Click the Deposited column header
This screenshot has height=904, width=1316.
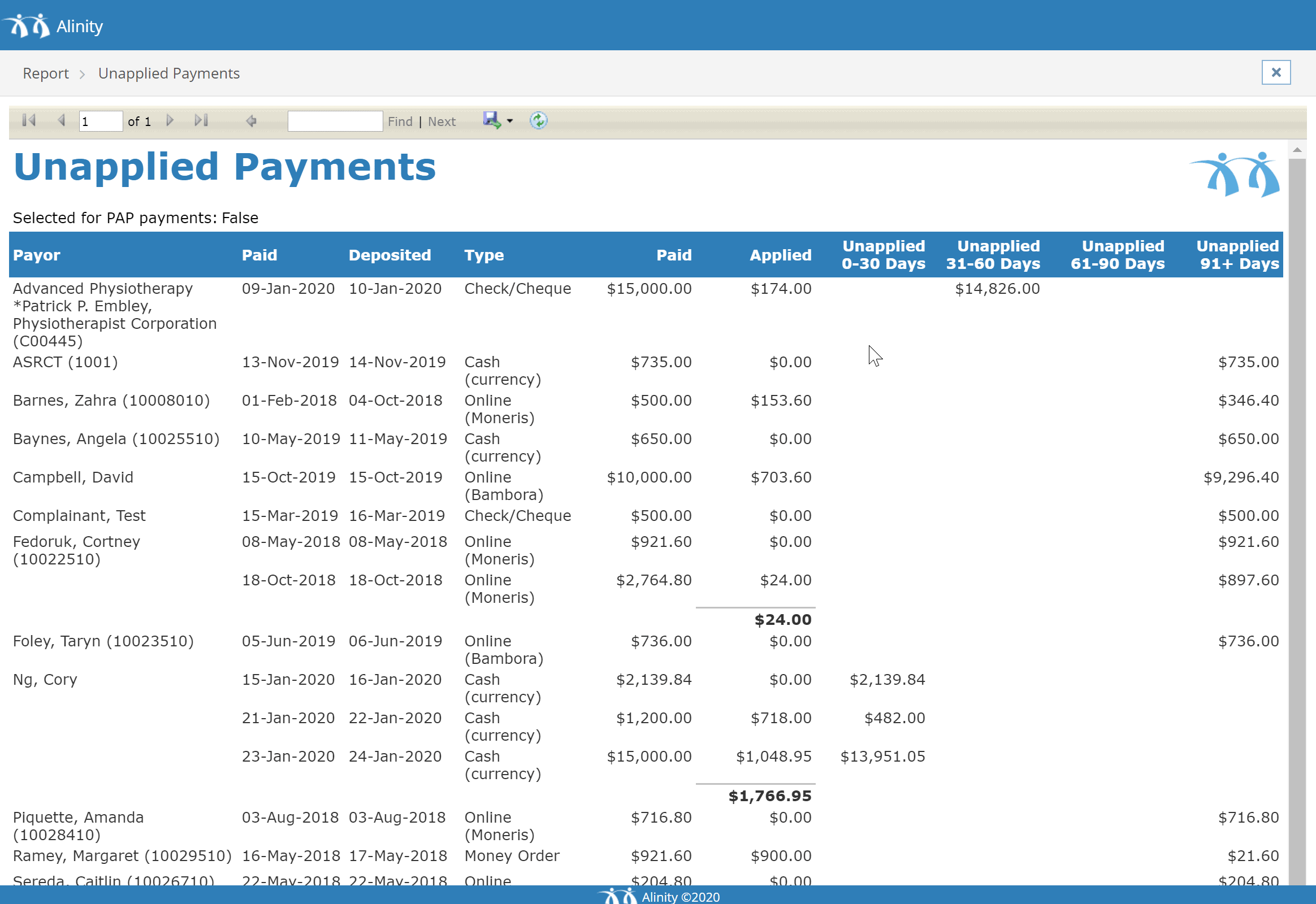click(390, 255)
